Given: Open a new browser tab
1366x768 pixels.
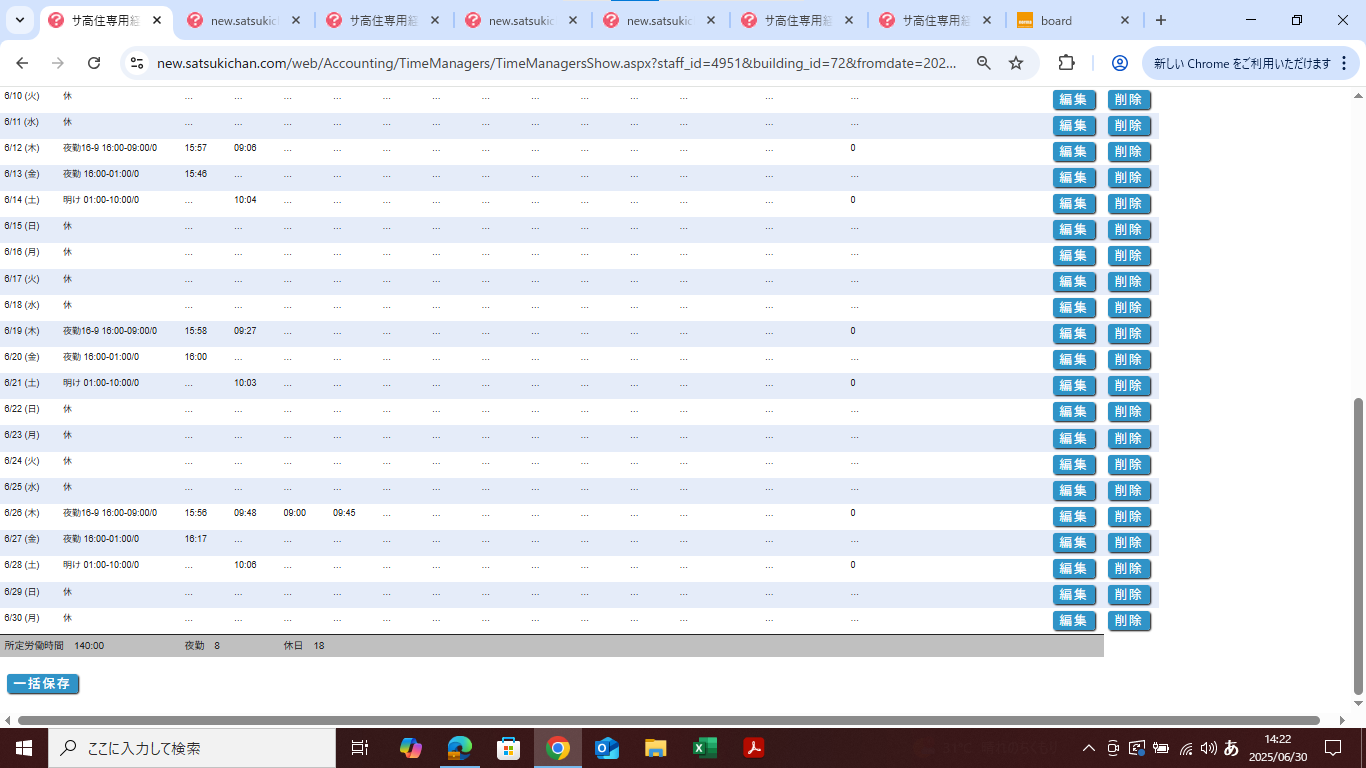Looking at the screenshot, I should pyautogui.click(x=1160, y=20).
